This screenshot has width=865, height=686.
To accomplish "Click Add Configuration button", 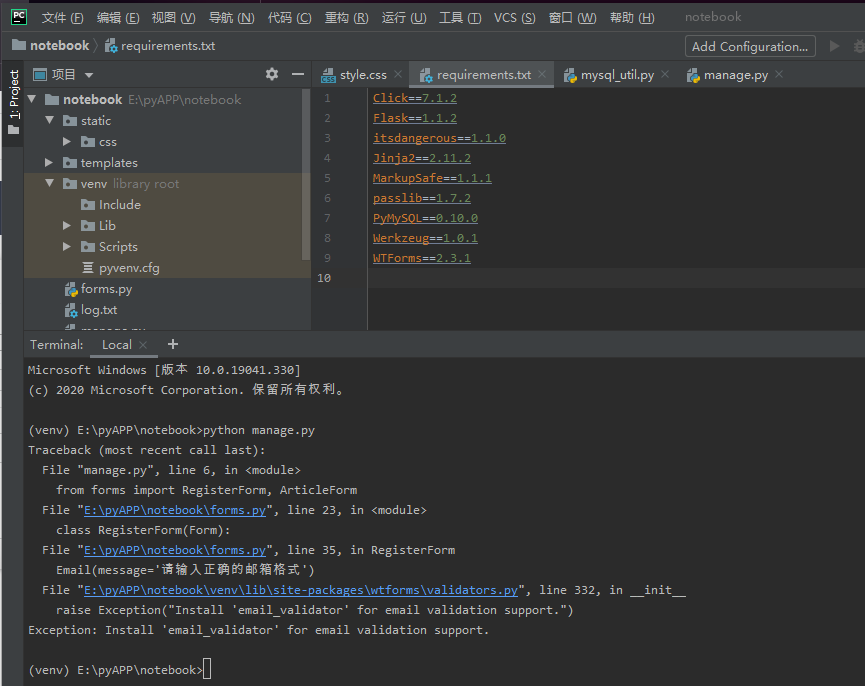I will [x=749, y=46].
